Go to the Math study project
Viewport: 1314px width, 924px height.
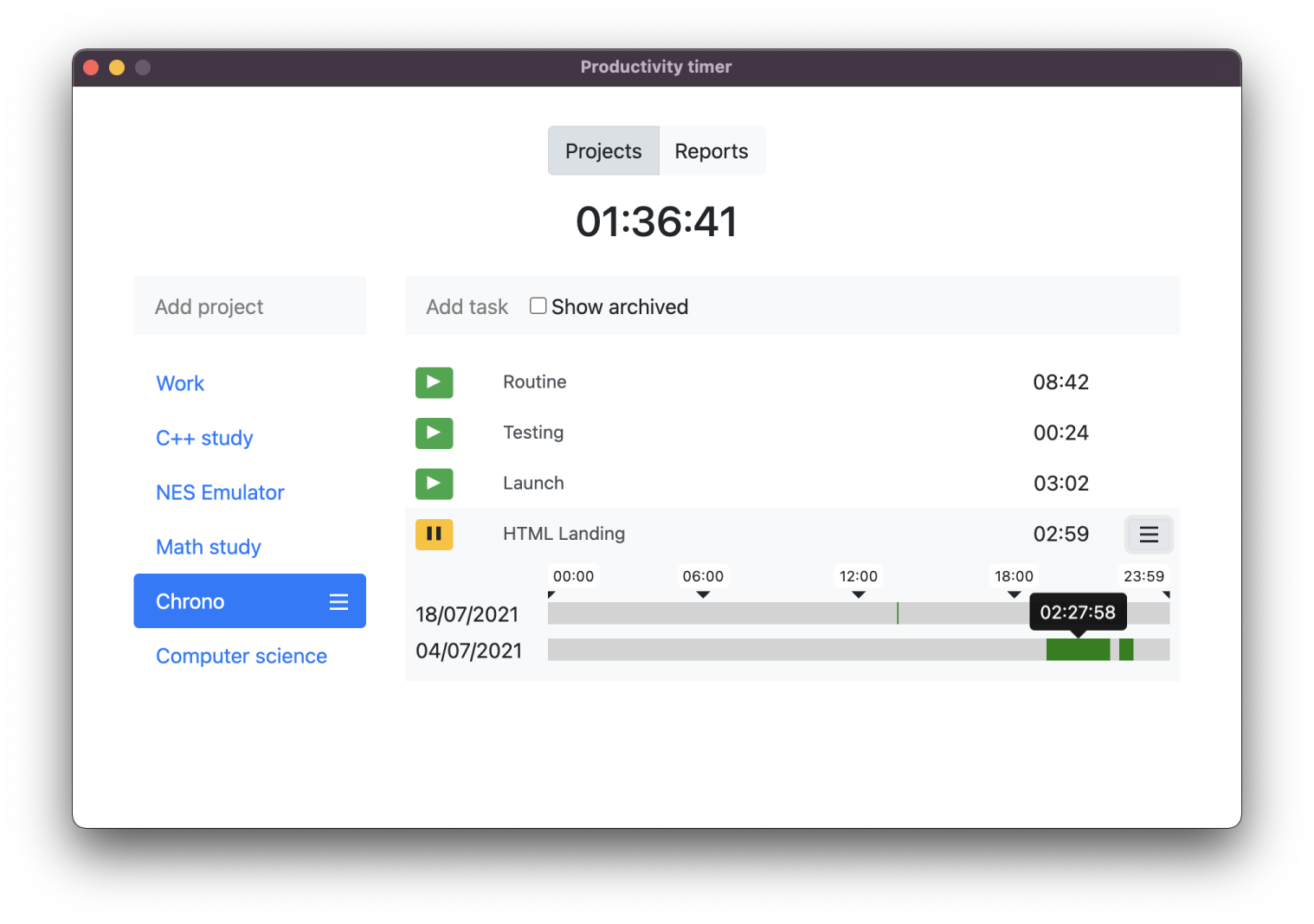pos(208,547)
